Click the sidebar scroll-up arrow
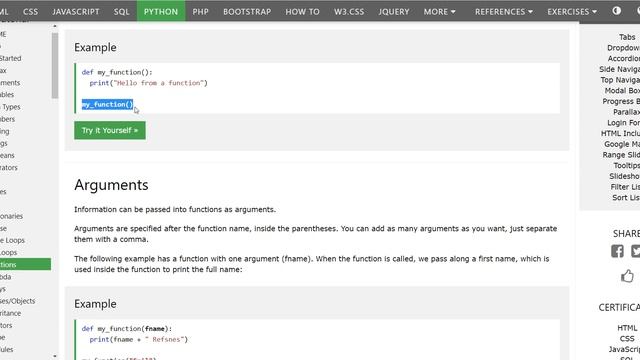 55,26
